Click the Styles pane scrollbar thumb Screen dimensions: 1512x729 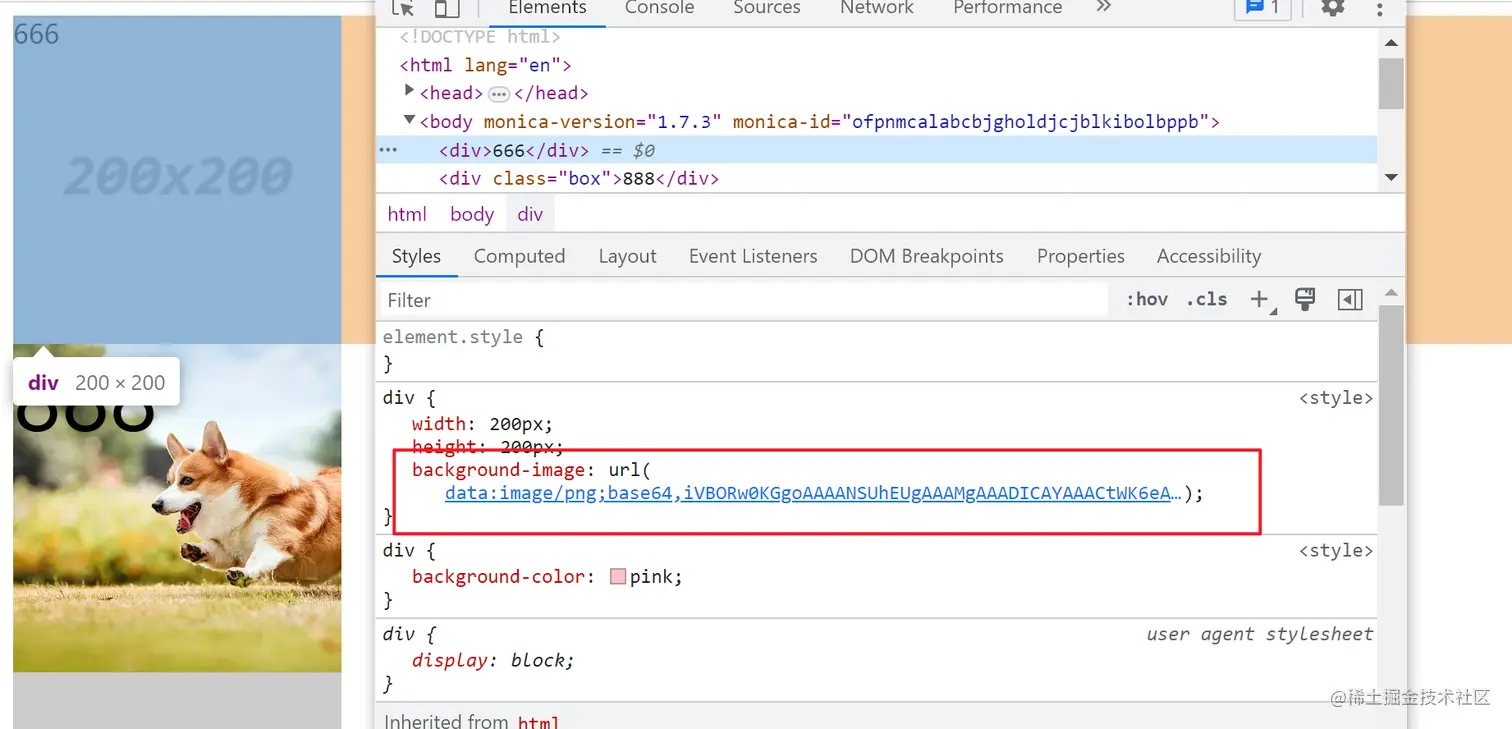pyautogui.click(x=1391, y=405)
